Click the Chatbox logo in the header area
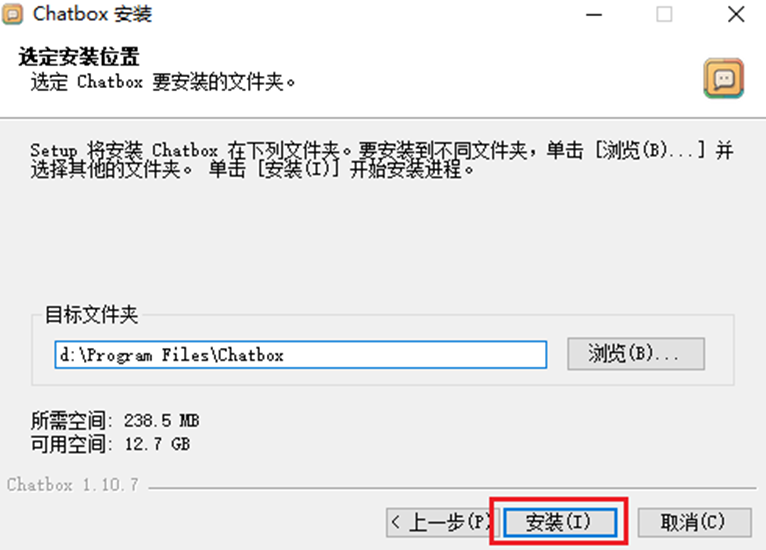 tap(723, 78)
